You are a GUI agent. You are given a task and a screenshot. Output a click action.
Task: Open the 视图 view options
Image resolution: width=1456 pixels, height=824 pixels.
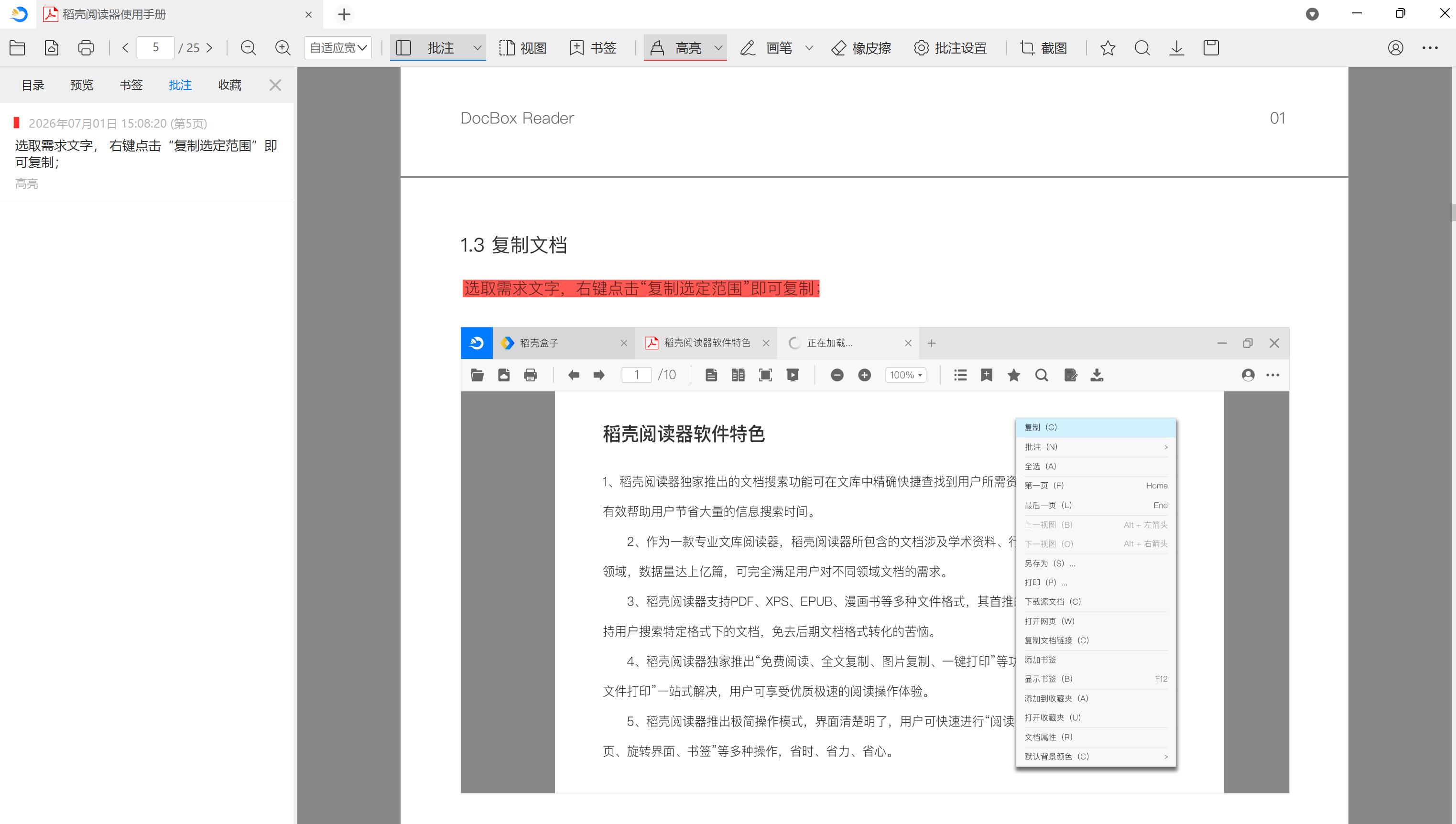(x=522, y=48)
